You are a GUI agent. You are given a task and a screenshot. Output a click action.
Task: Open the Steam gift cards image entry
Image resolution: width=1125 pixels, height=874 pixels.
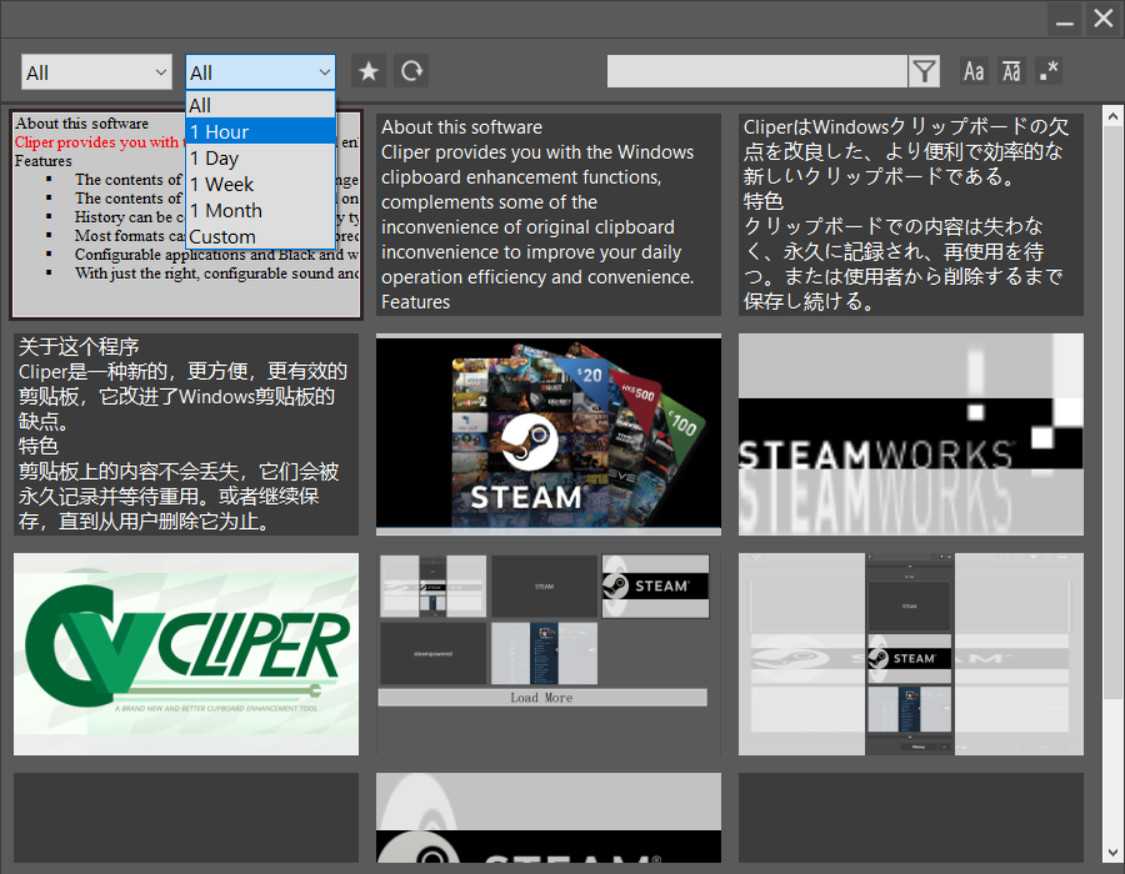(x=548, y=434)
